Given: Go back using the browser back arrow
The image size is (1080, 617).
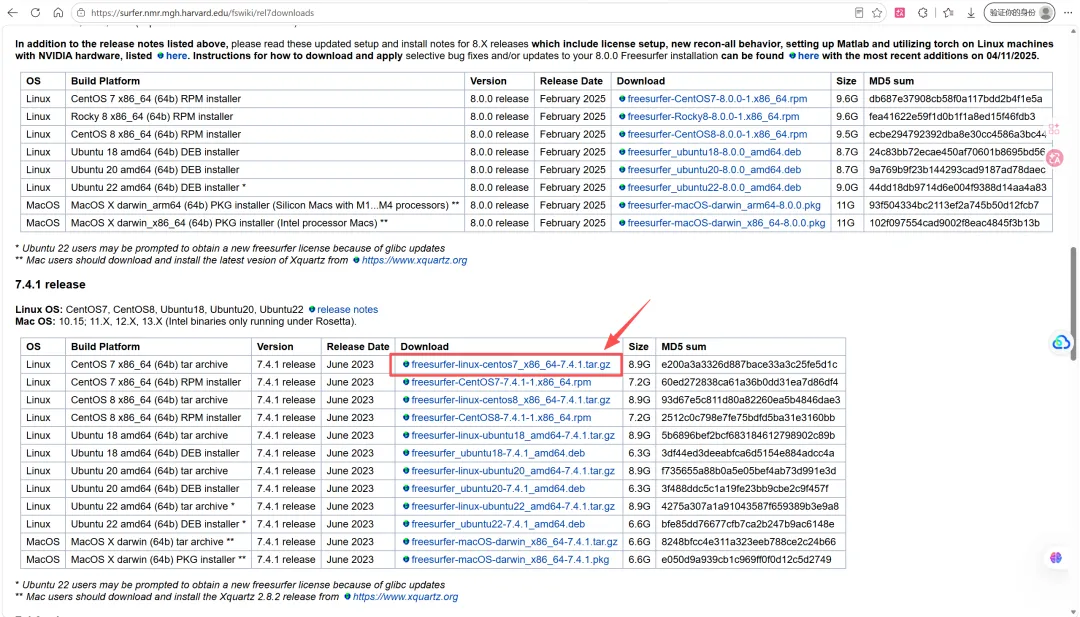Looking at the screenshot, I should pos(12,12).
